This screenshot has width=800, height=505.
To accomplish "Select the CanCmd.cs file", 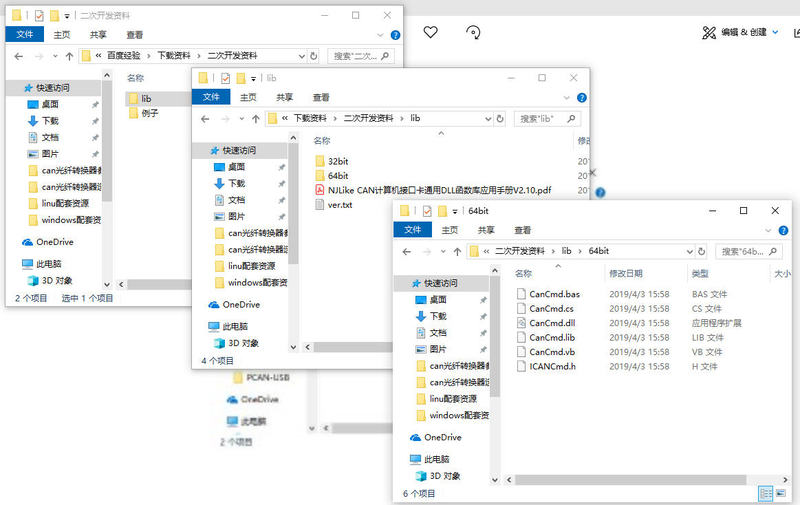I will click(x=545, y=309).
